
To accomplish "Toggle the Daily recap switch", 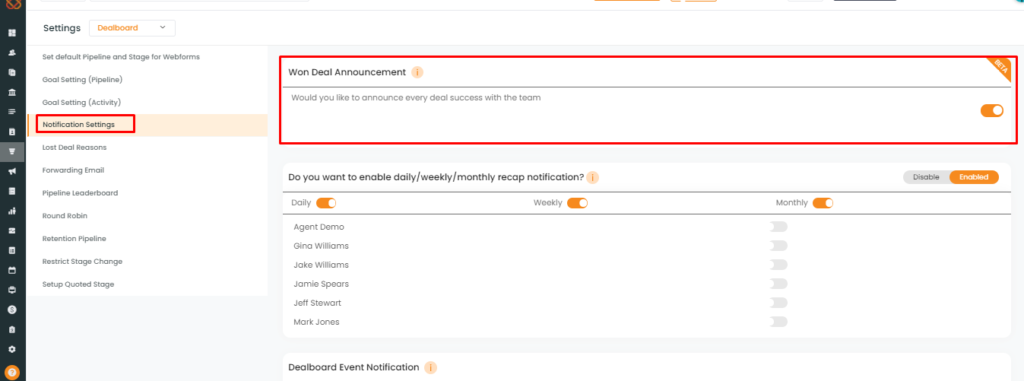I will pyautogui.click(x=326, y=203).
